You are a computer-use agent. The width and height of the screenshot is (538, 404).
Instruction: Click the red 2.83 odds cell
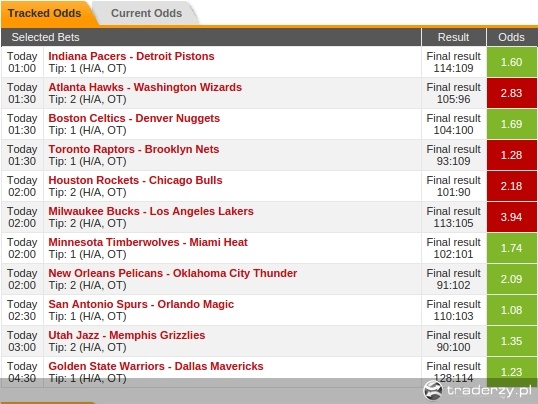point(512,93)
